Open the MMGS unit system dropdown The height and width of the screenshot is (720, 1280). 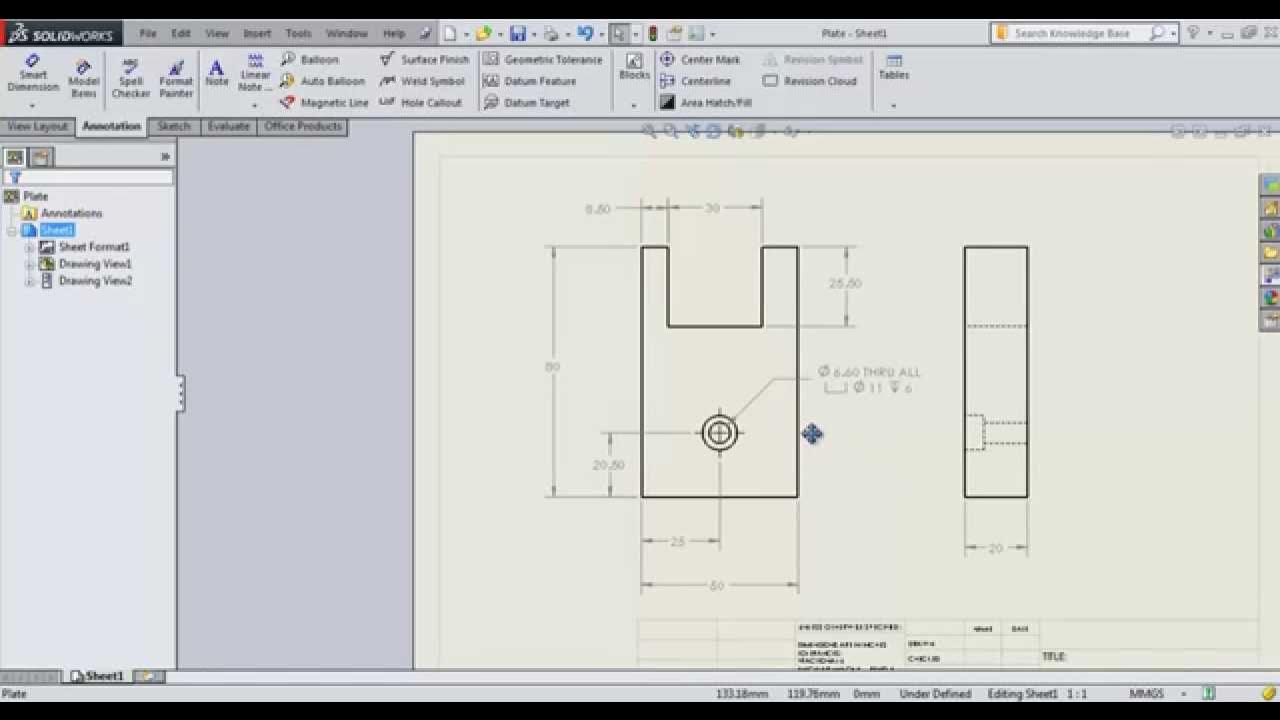(1182, 693)
